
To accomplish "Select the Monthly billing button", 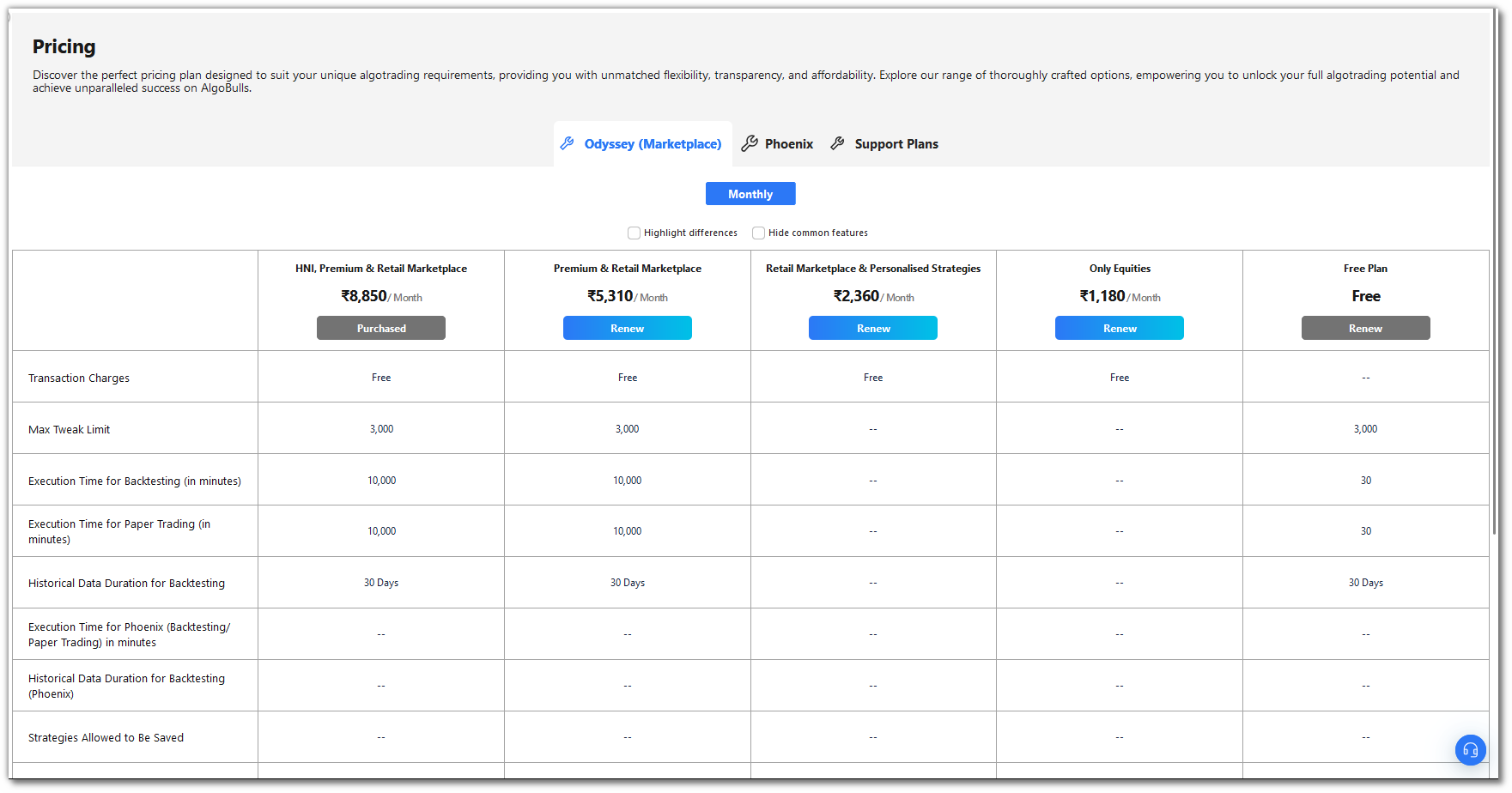I will coord(750,194).
